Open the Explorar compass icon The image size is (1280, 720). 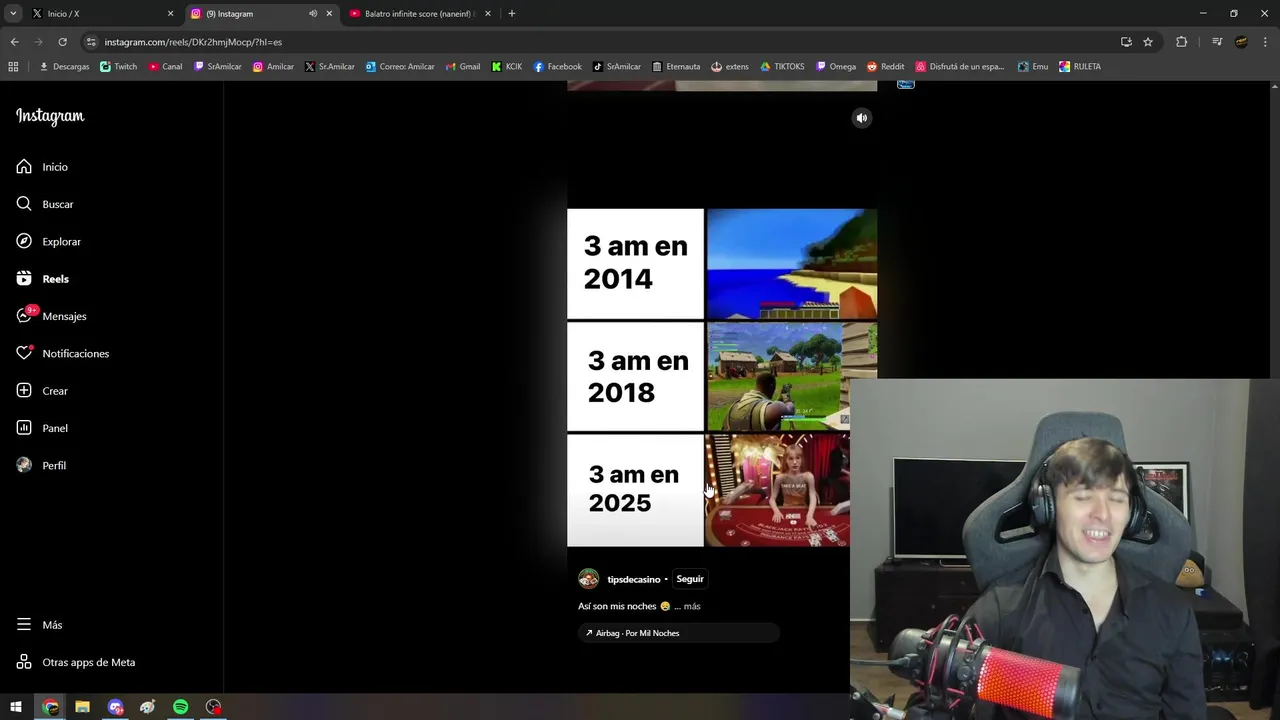[x=24, y=241]
